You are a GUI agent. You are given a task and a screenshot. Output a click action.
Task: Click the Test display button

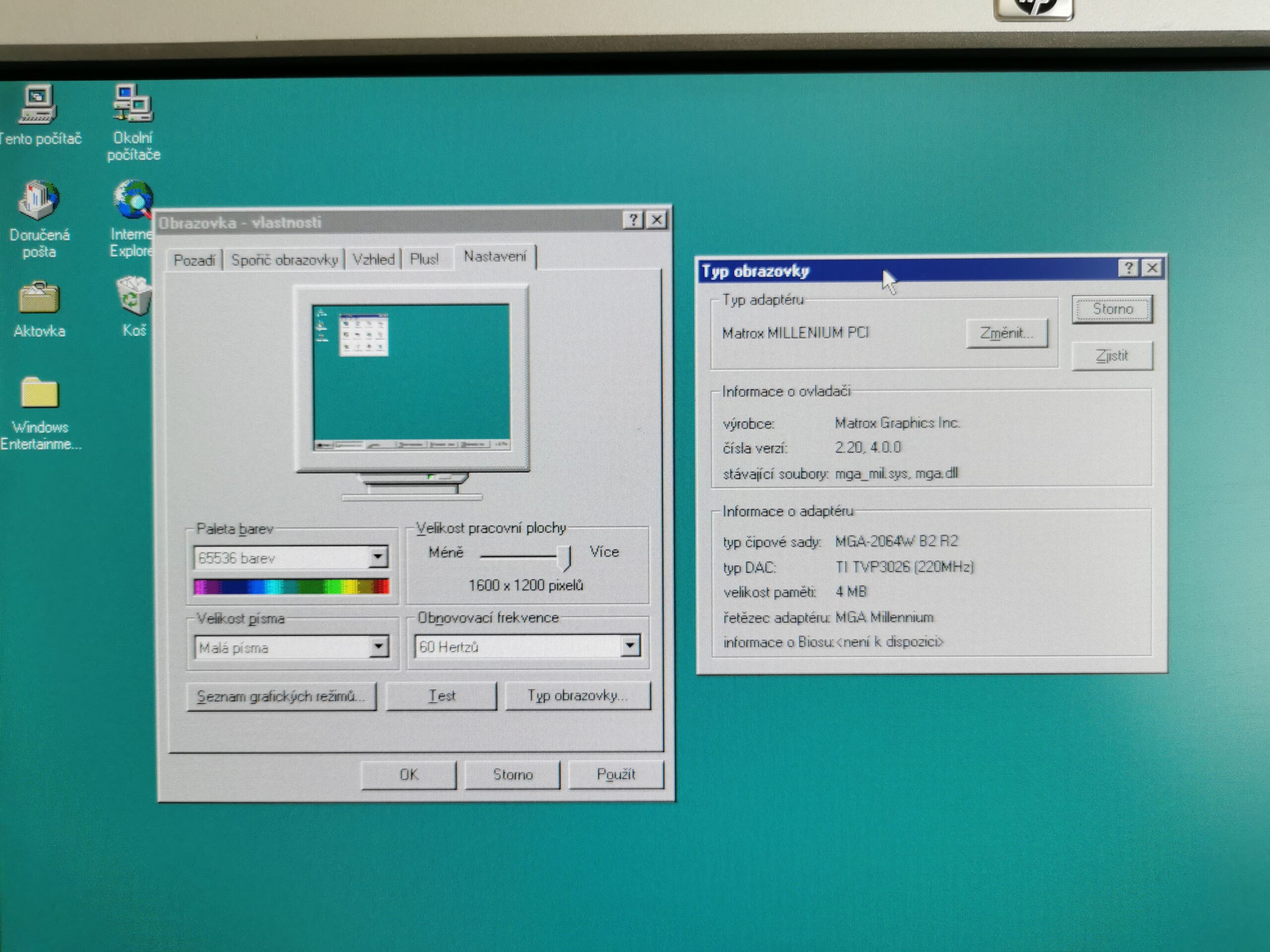coord(442,696)
